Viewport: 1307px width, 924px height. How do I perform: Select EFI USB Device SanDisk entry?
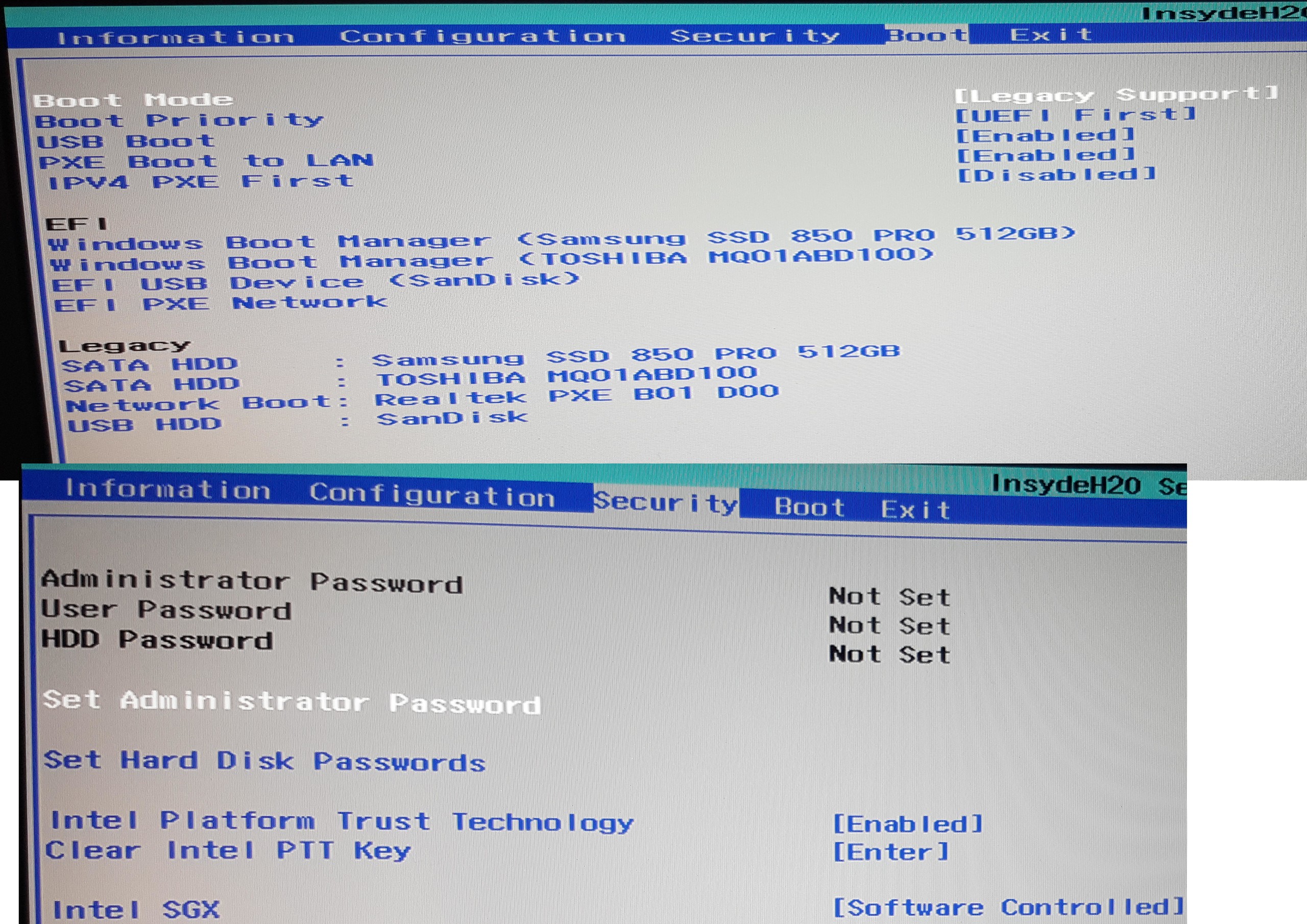tap(315, 281)
